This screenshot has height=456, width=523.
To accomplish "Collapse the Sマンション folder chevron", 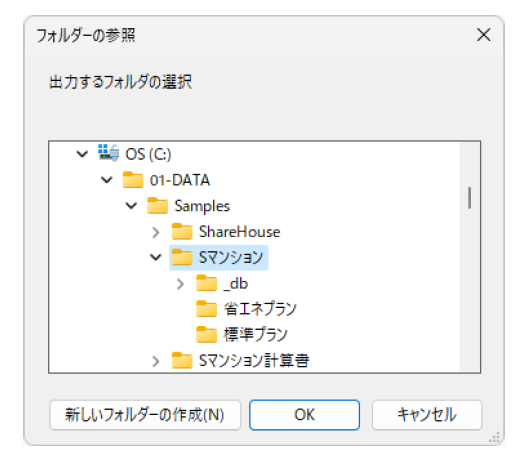I will (155, 257).
